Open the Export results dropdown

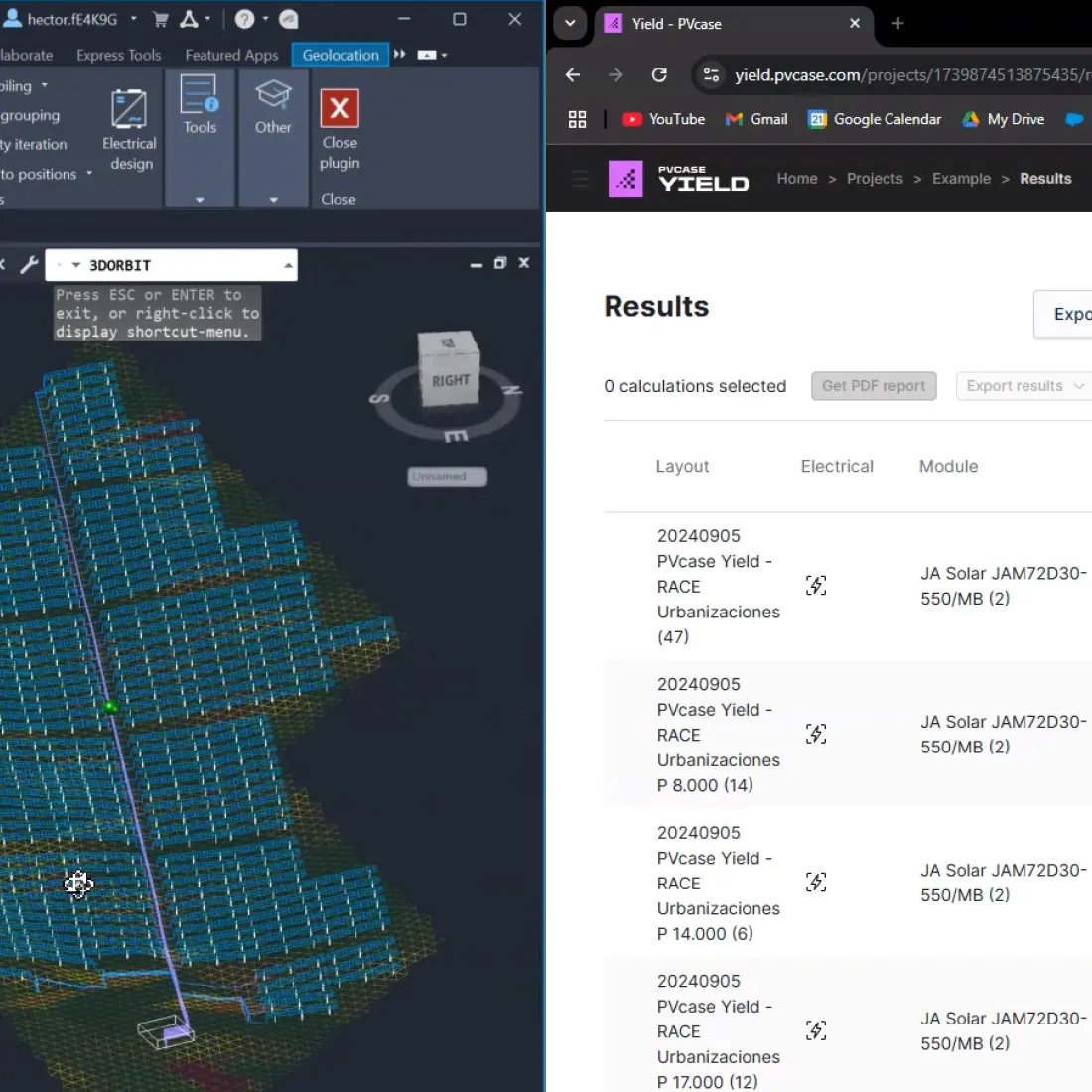click(1024, 386)
